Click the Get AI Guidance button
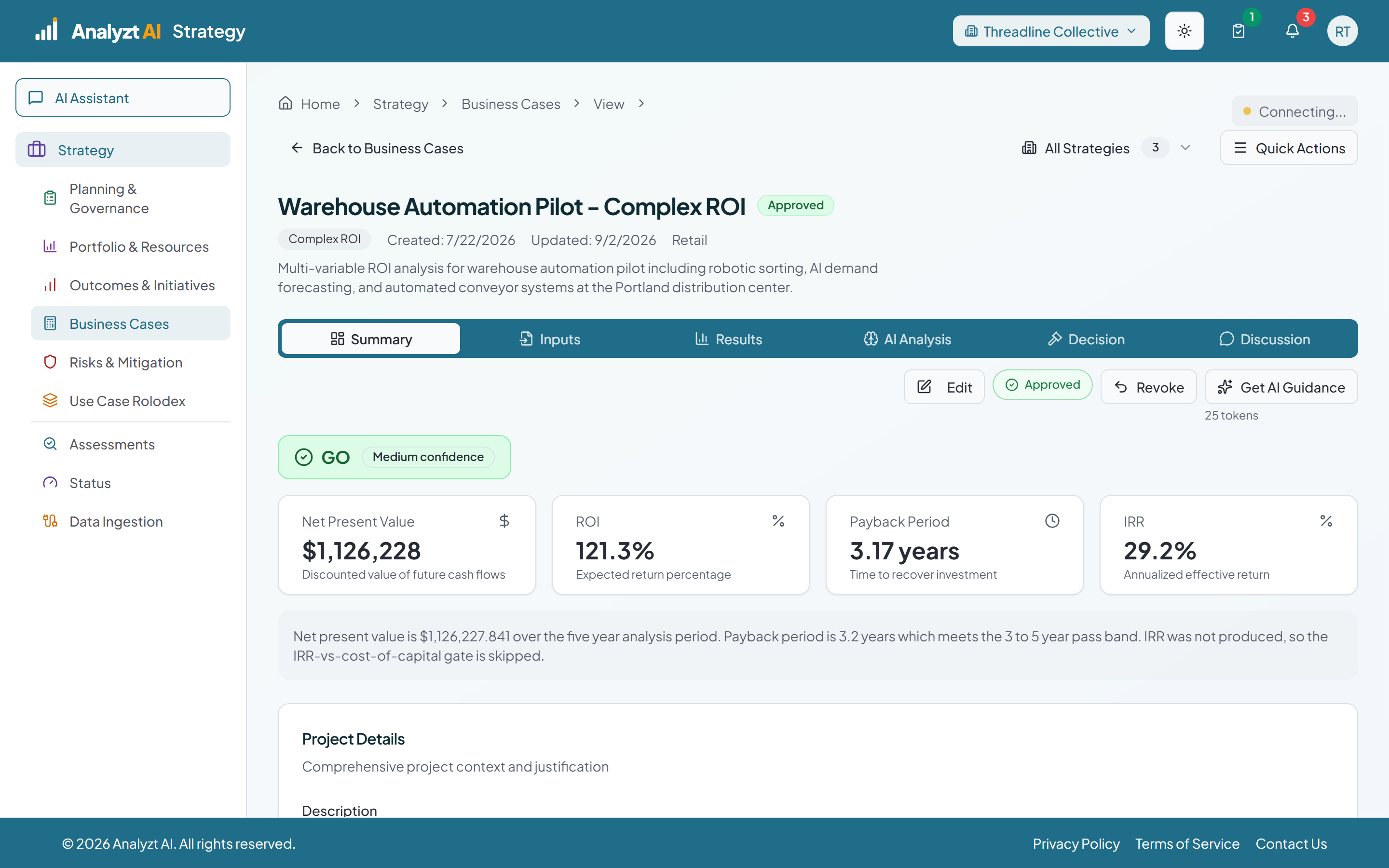This screenshot has height=868, width=1389. [x=1281, y=387]
